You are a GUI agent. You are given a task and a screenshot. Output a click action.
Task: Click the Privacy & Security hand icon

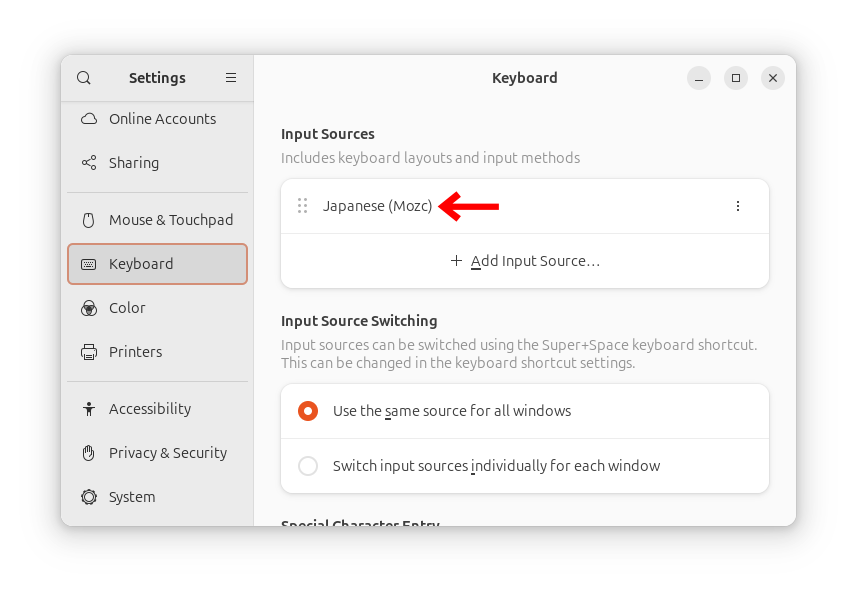[89, 453]
